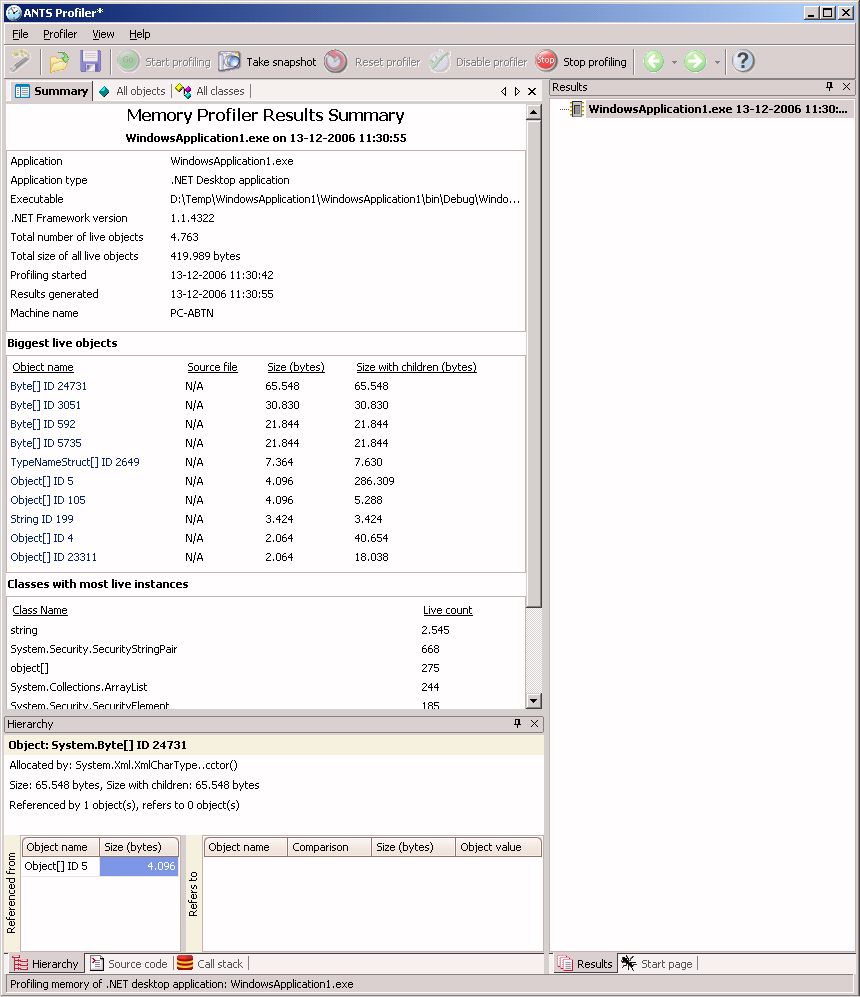
Task: Open the forward button history dropdown
Action: (x=717, y=62)
